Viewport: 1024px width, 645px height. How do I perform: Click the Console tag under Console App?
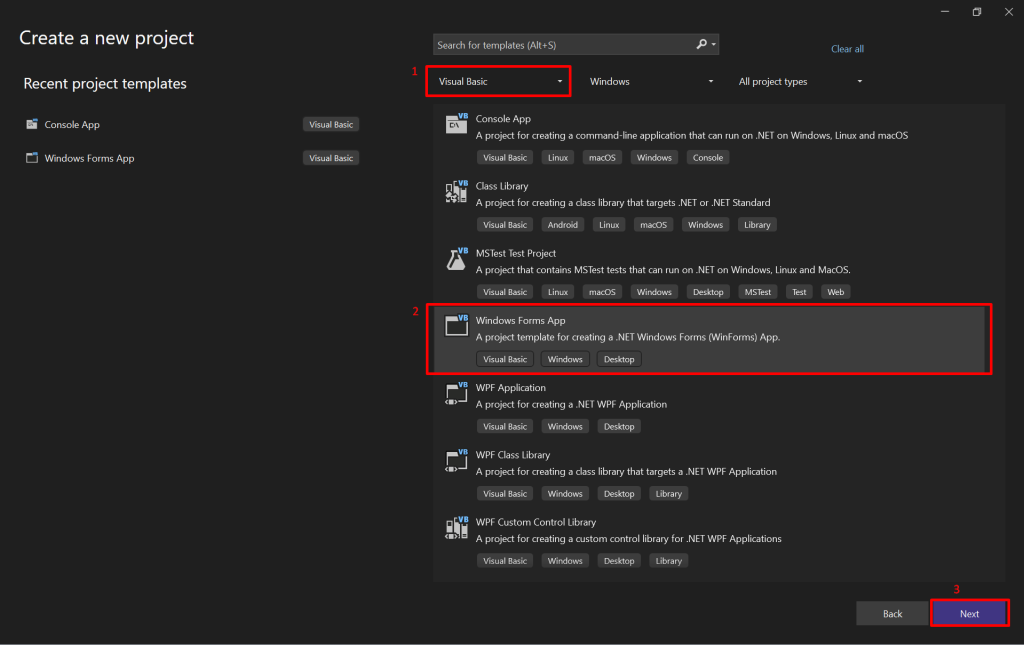(708, 157)
